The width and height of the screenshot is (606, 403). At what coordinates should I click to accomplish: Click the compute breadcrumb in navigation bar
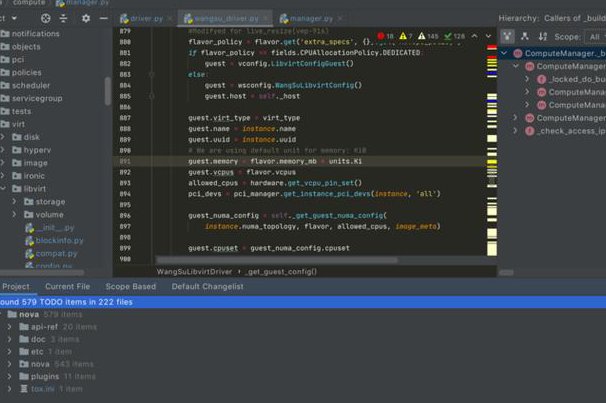pos(29,3)
